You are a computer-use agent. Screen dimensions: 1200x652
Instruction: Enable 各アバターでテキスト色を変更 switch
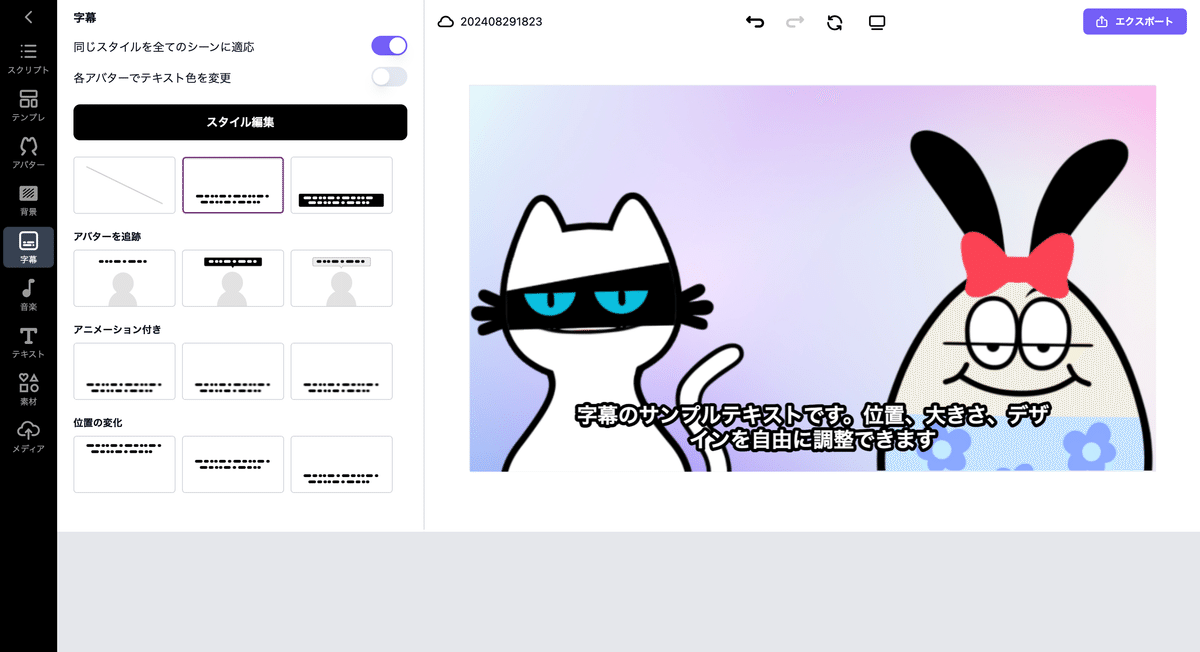click(x=389, y=76)
